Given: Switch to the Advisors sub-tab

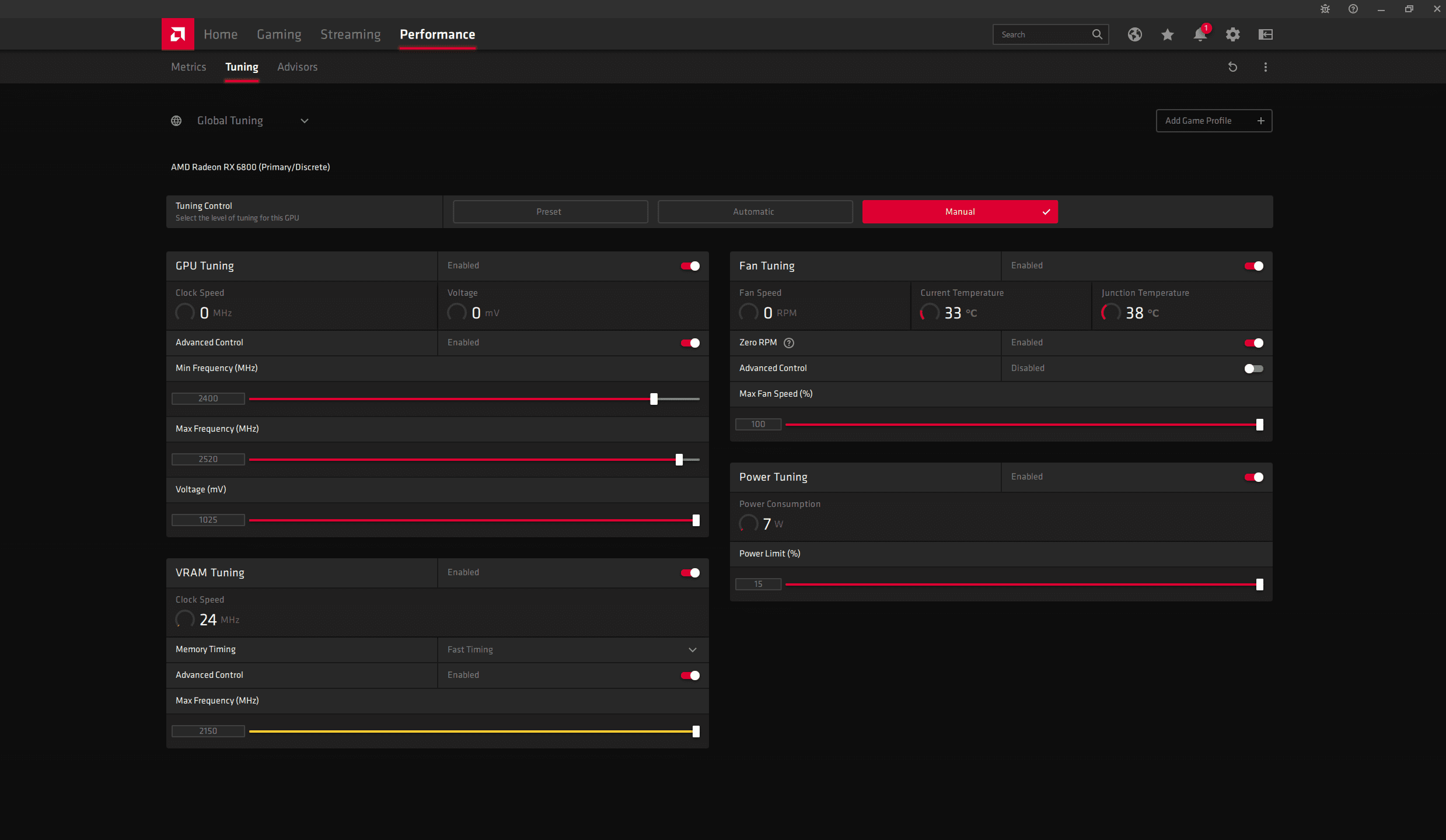Looking at the screenshot, I should coord(297,67).
